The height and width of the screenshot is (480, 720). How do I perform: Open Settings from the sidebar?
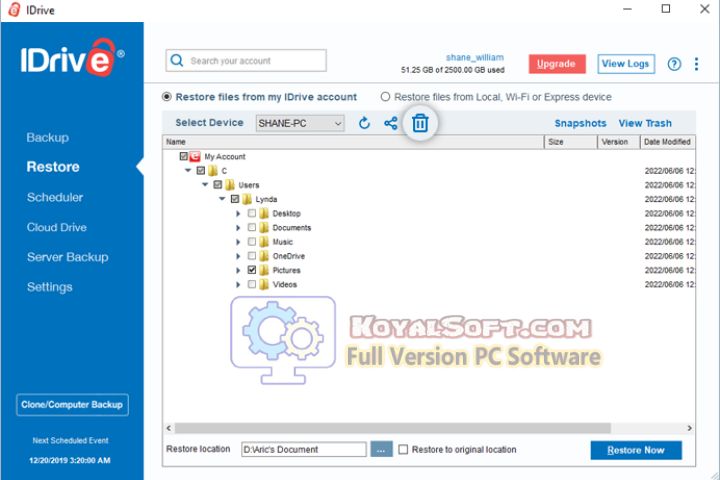pyautogui.click(x=50, y=287)
